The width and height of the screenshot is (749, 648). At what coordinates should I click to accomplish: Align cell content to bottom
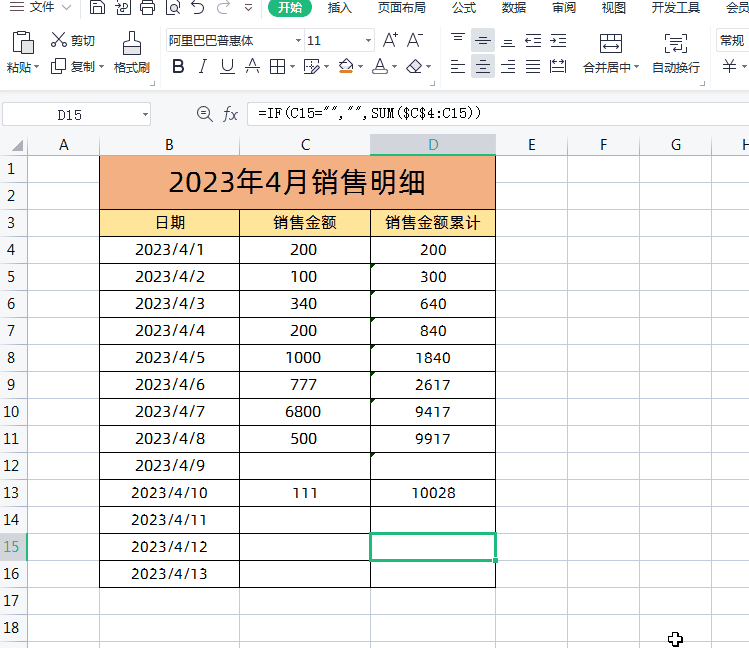[x=508, y=40]
